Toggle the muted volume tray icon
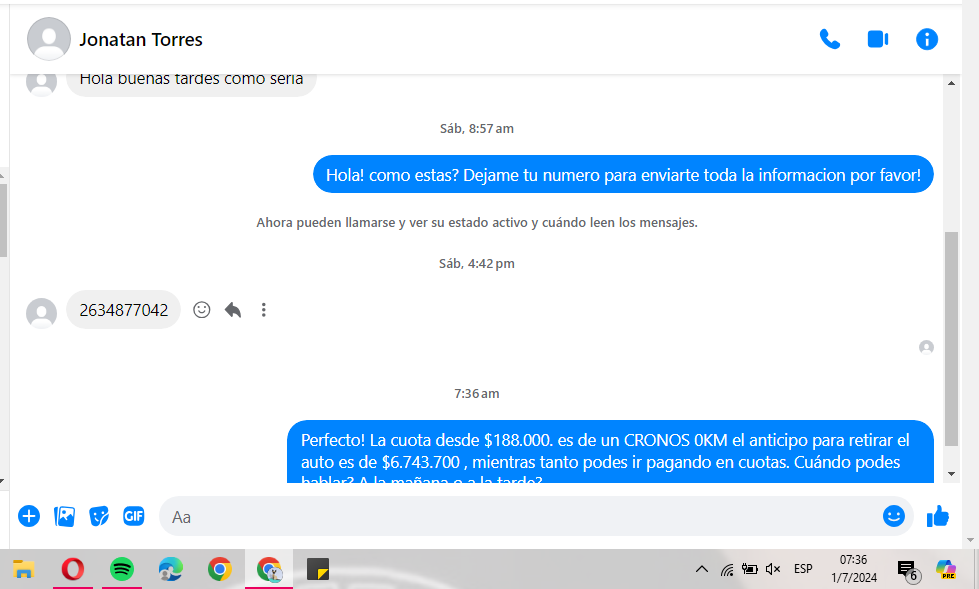This screenshot has height=589, width=979. 772,569
